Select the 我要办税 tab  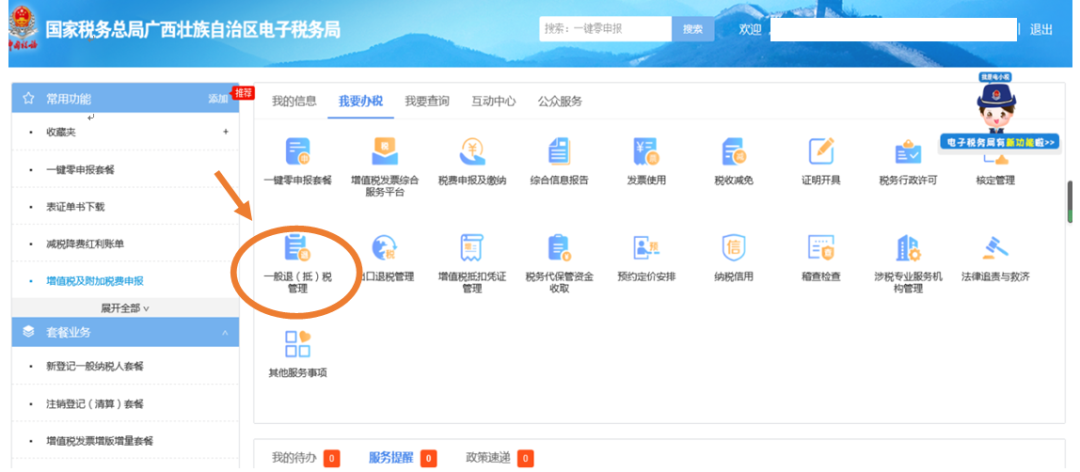coord(360,101)
